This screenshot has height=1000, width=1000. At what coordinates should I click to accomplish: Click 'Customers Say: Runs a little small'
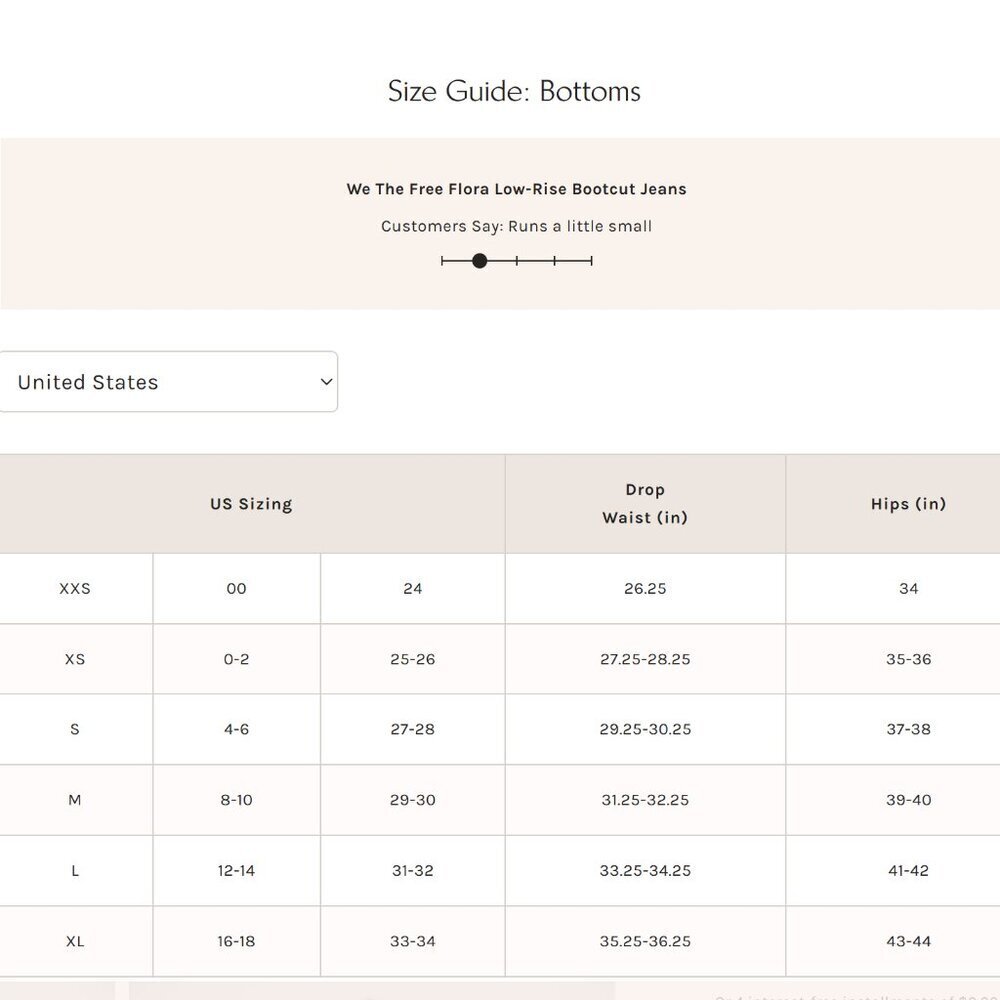click(517, 226)
